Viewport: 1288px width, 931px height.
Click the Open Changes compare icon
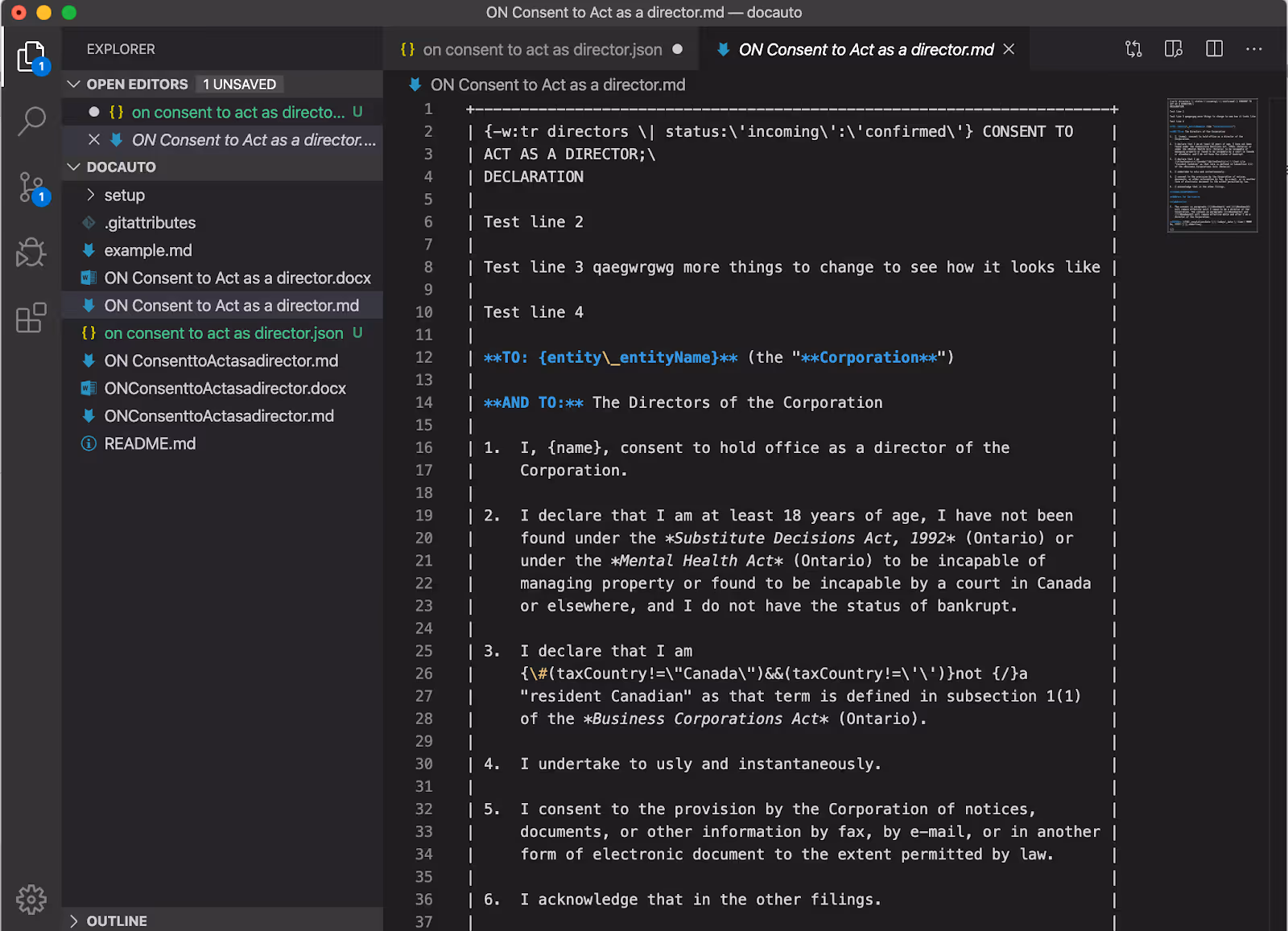[1133, 49]
